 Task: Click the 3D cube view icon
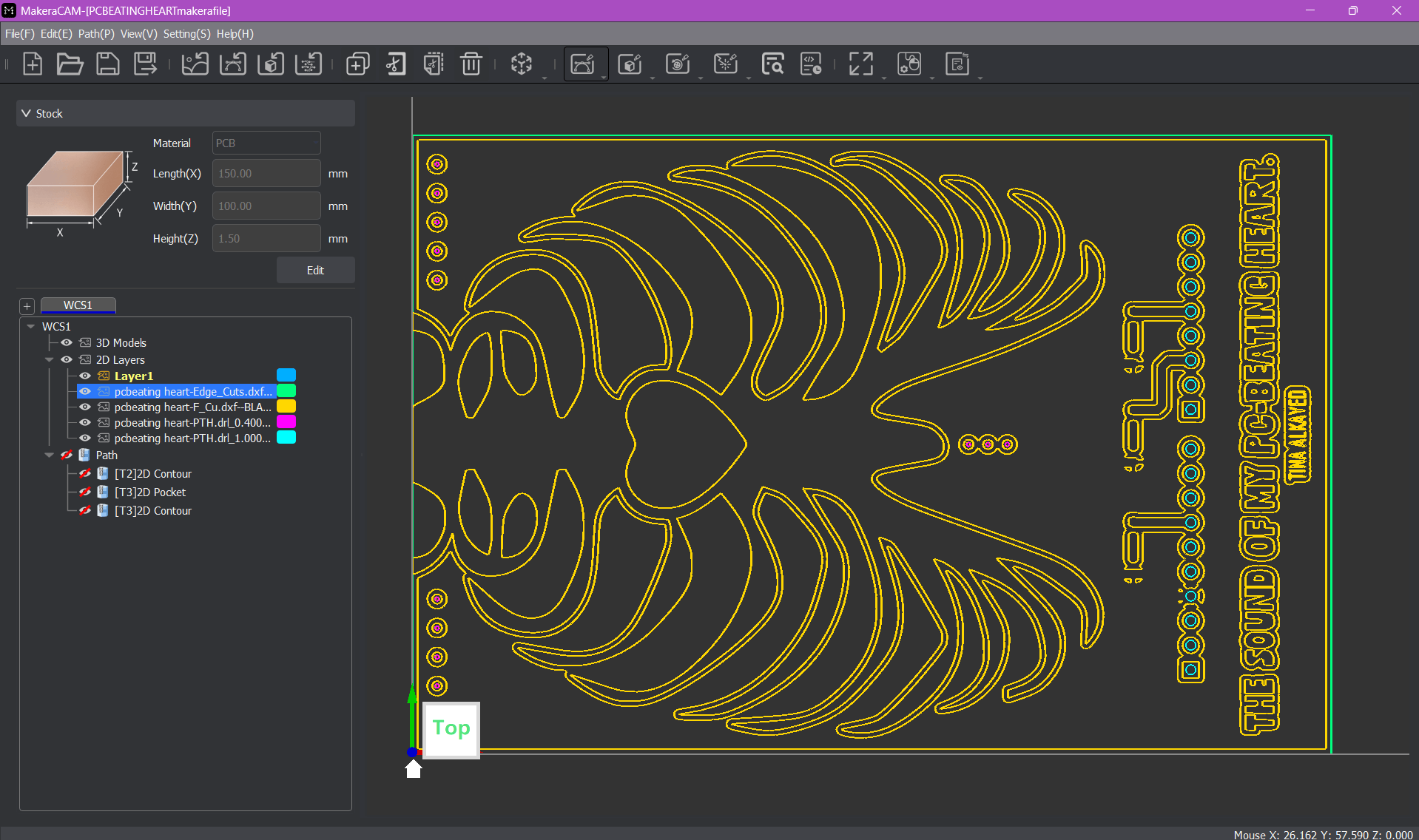click(522, 64)
